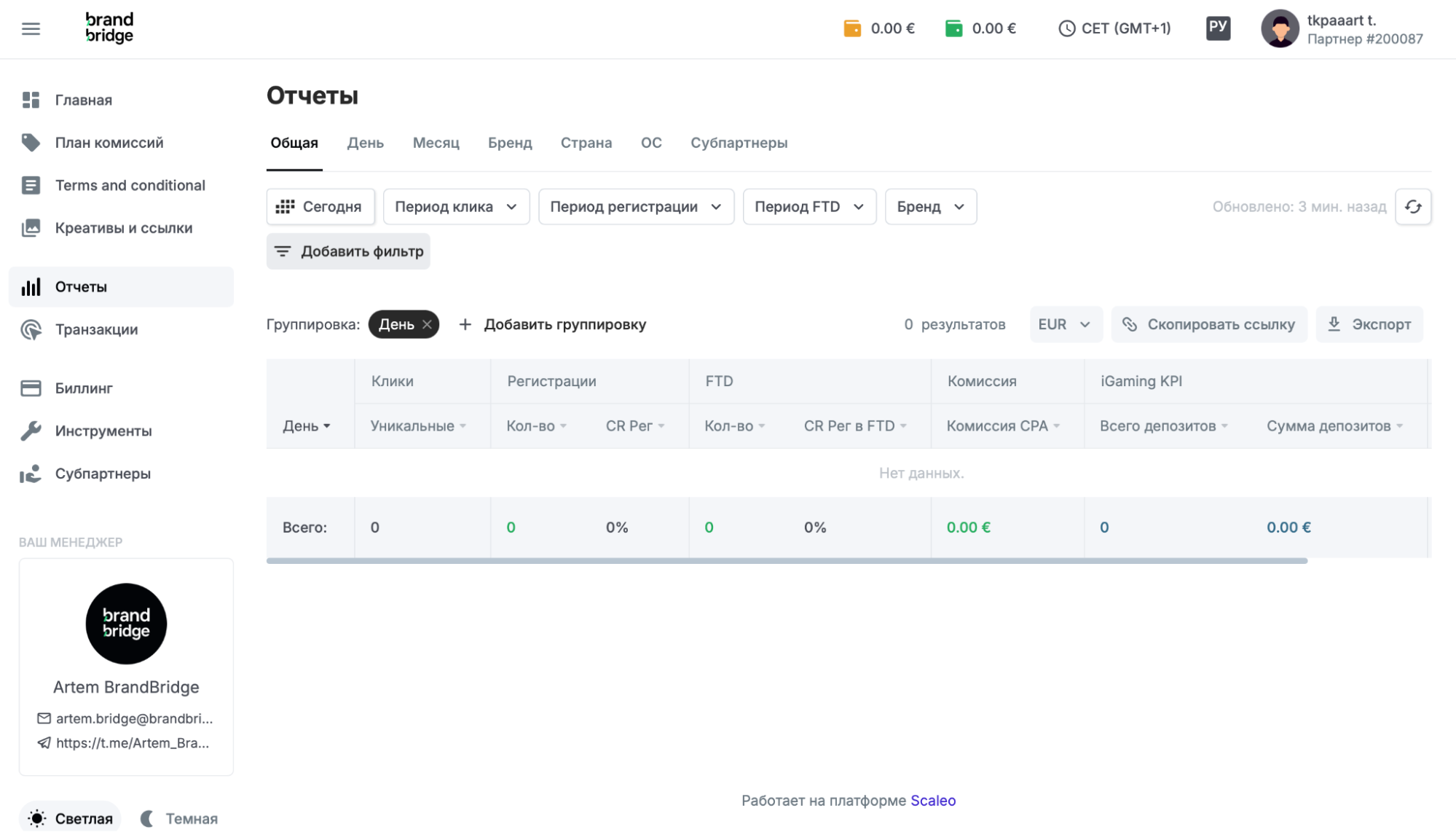1456x832 pixels.
Task: Open manager email artem.bridge link
Action: [135, 718]
